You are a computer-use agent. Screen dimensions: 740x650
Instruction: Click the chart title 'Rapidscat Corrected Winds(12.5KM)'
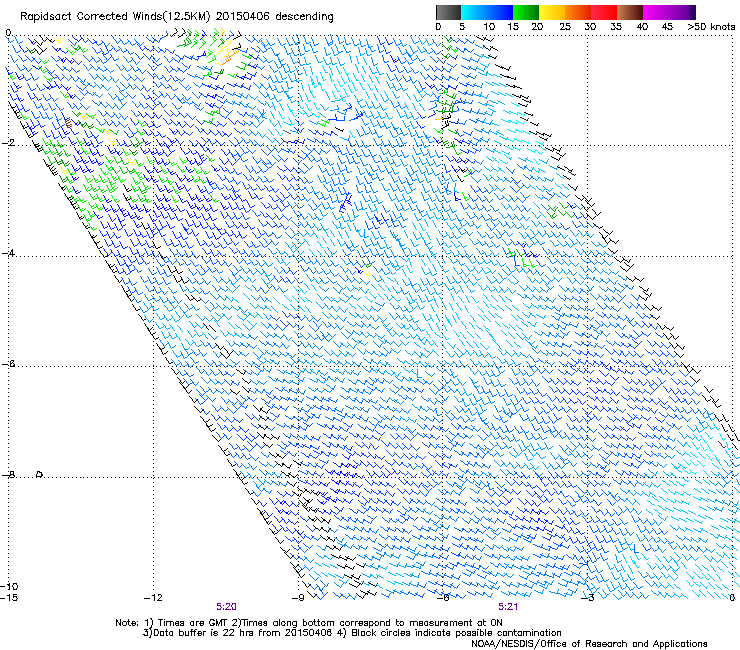click(115, 17)
